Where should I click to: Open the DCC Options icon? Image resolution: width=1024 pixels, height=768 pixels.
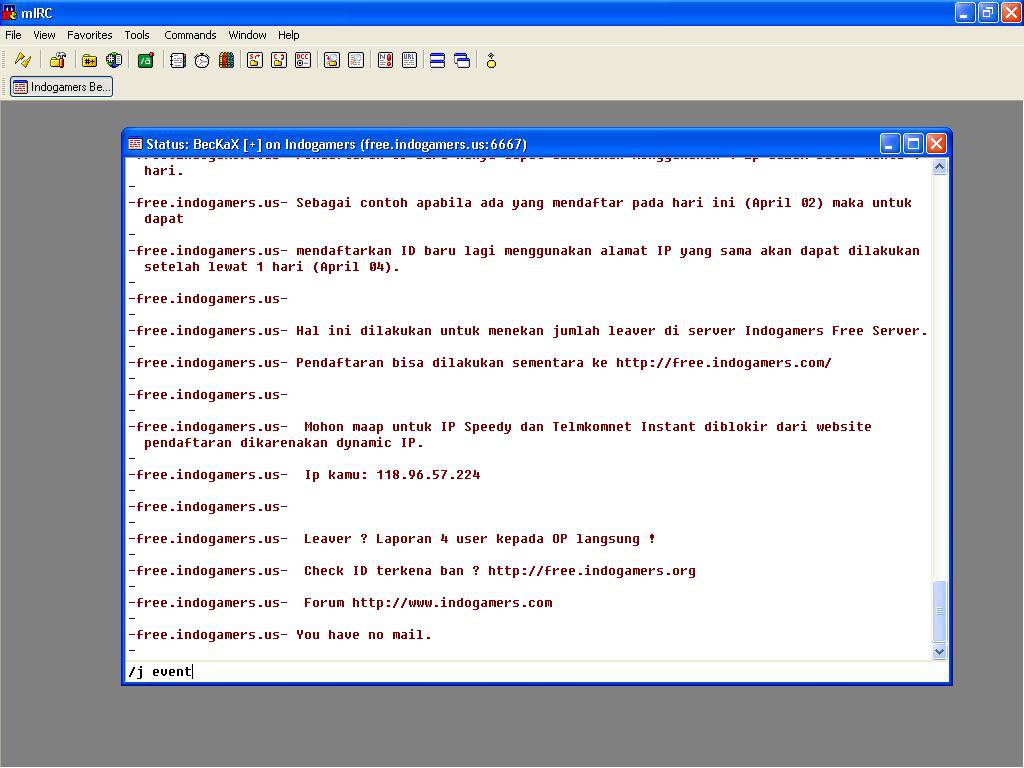303,61
